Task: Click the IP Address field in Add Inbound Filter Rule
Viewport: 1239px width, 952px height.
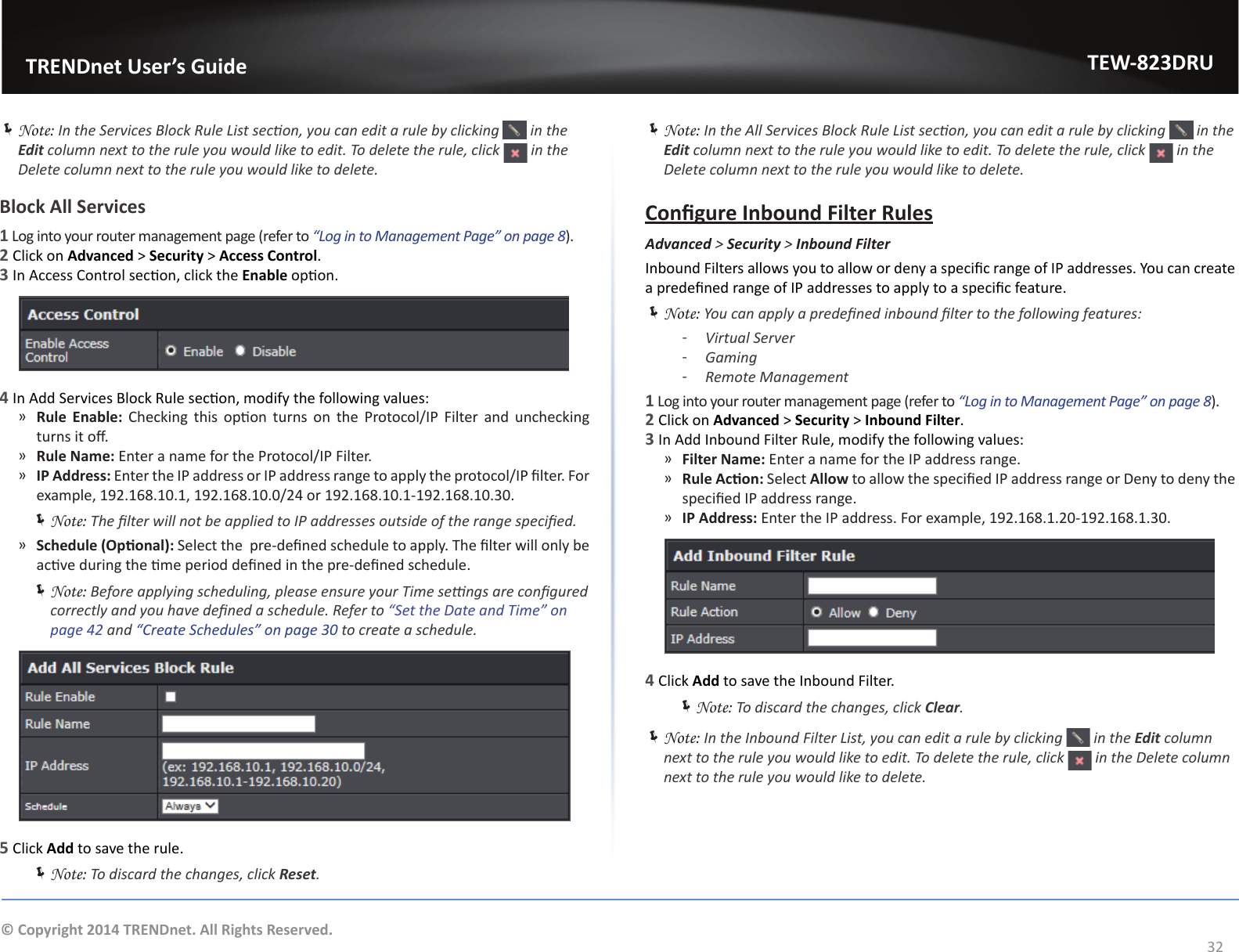Action: pyautogui.click(x=872, y=637)
